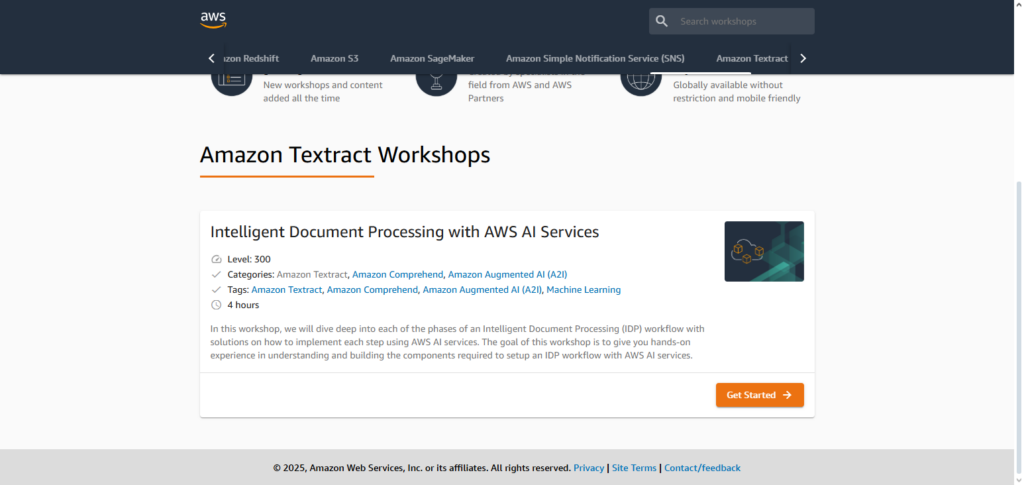Click 'Globally available without restriction' text
This screenshot has width=1024, height=485.
(737, 92)
